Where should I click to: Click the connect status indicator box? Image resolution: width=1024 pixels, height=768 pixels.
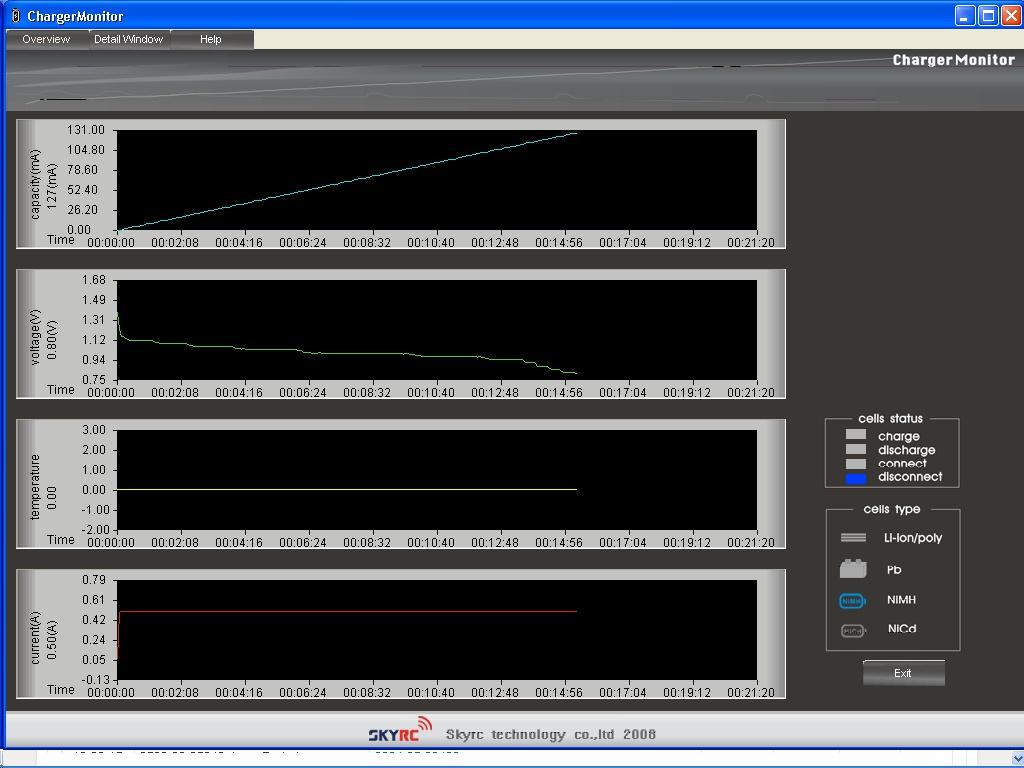click(x=856, y=464)
